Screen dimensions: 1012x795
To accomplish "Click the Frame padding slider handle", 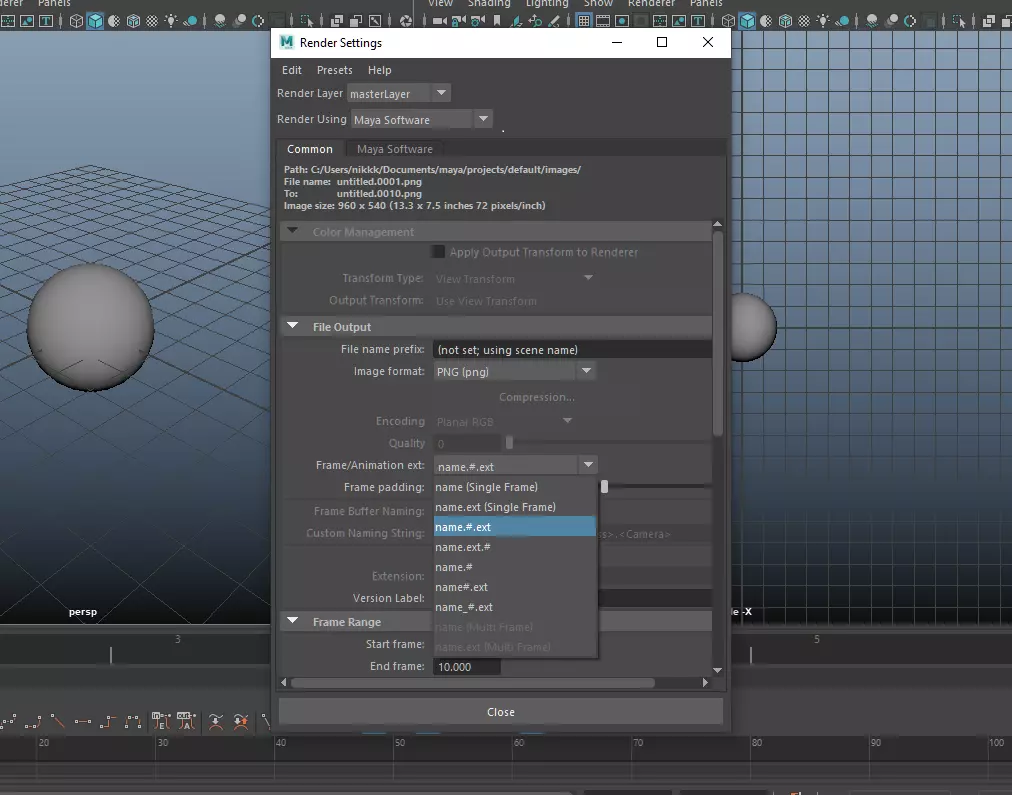I will click(x=604, y=487).
